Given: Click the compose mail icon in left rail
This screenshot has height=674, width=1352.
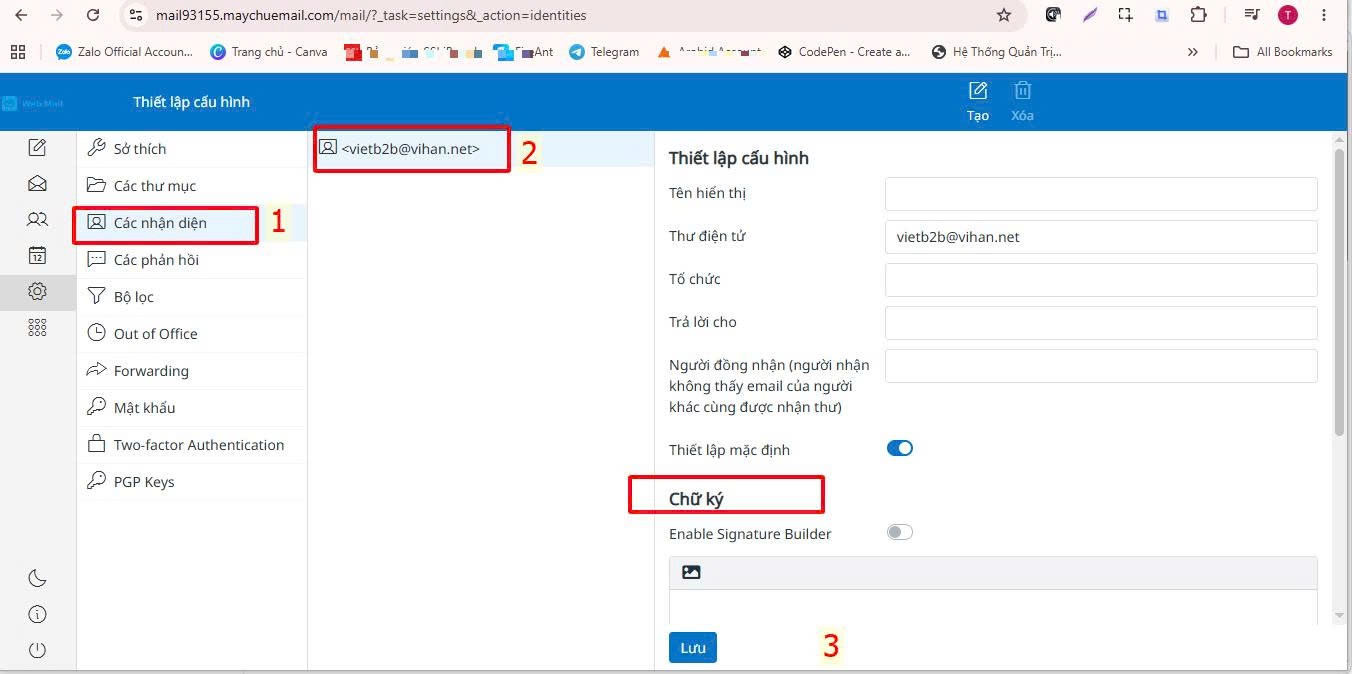Looking at the screenshot, I should pyautogui.click(x=37, y=148).
